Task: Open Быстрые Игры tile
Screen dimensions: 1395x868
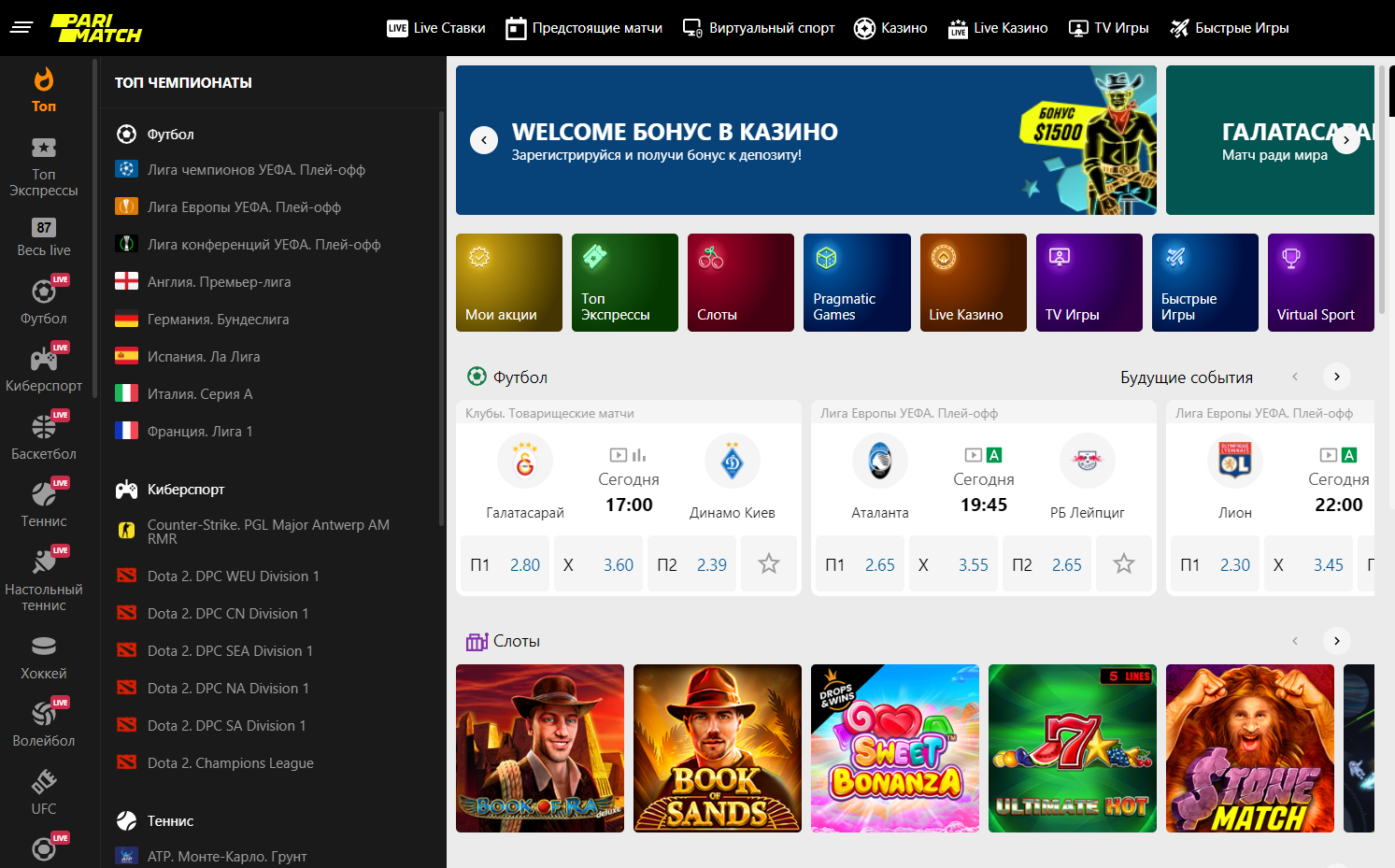Action: (1205, 282)
